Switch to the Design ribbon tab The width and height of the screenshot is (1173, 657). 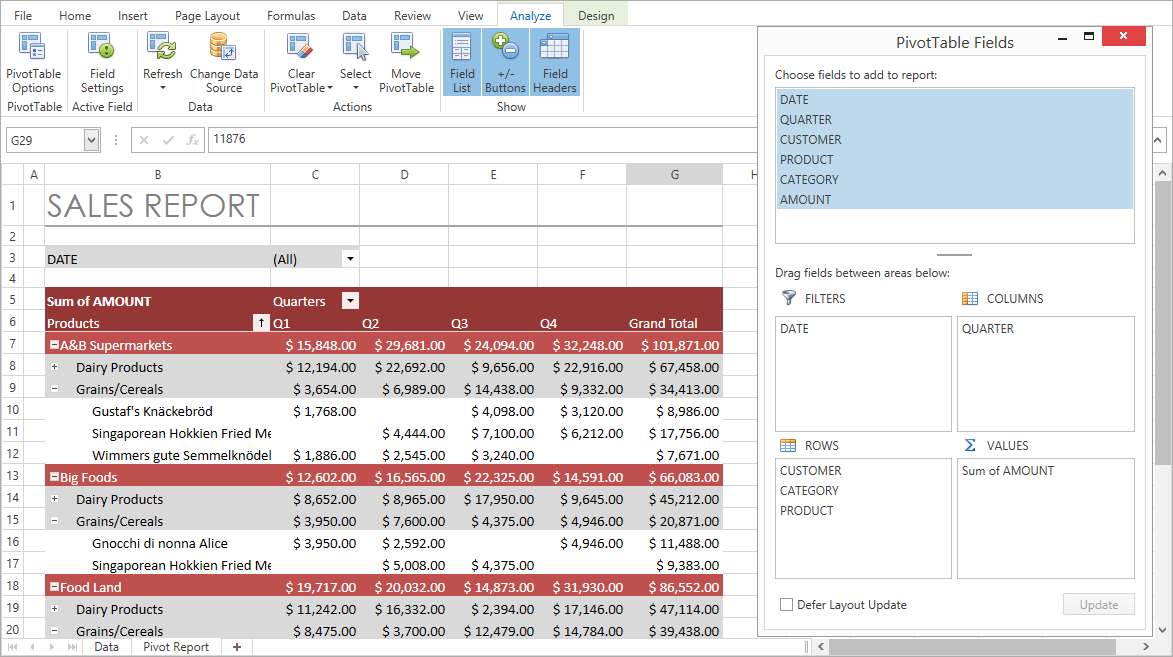[596, 16]
